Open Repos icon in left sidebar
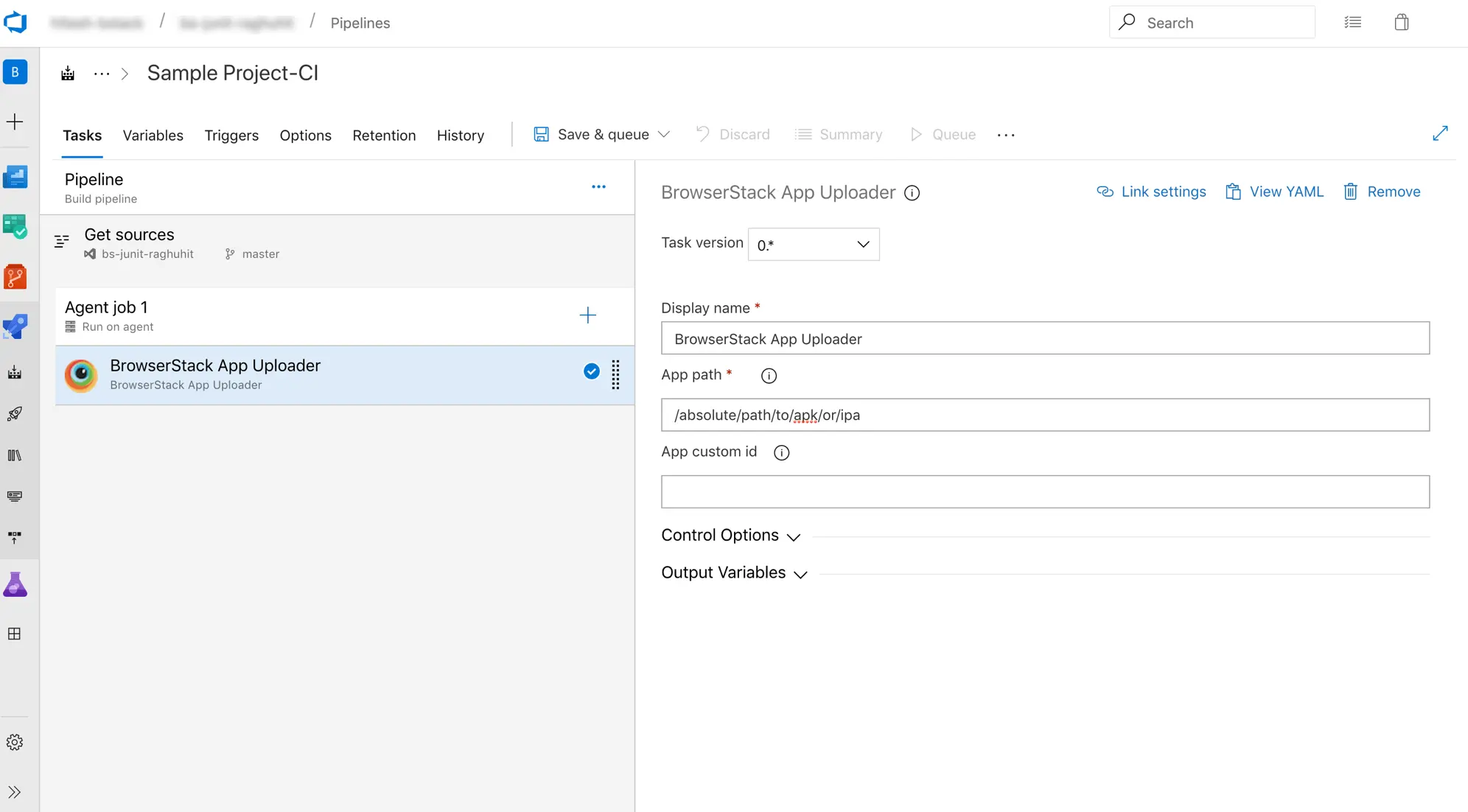The image size is (1468, 812). point(15,277)
